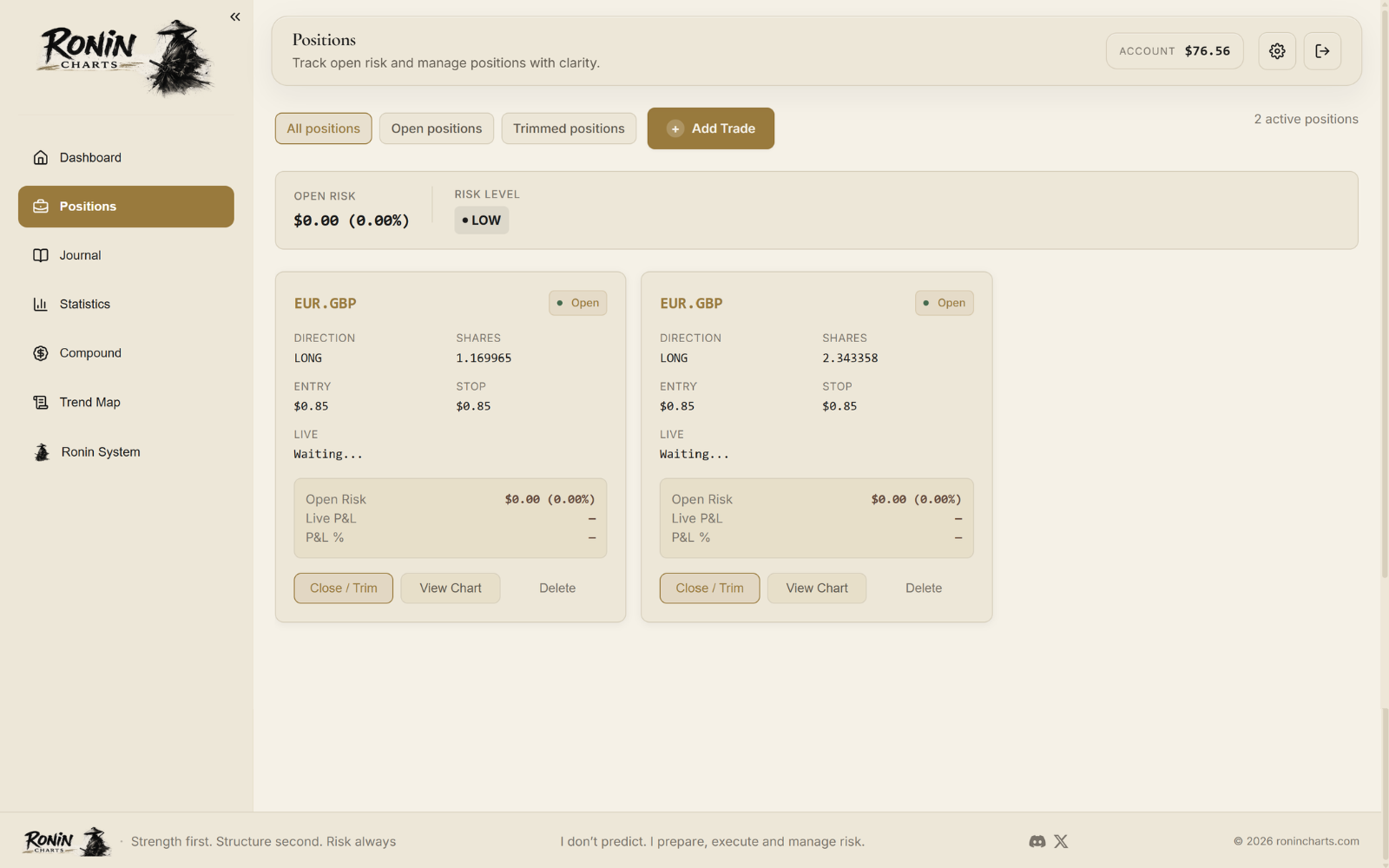Open the X social icon in the footer
Viewport: 1389px width, 868px height.
[x=1061, y=841]
